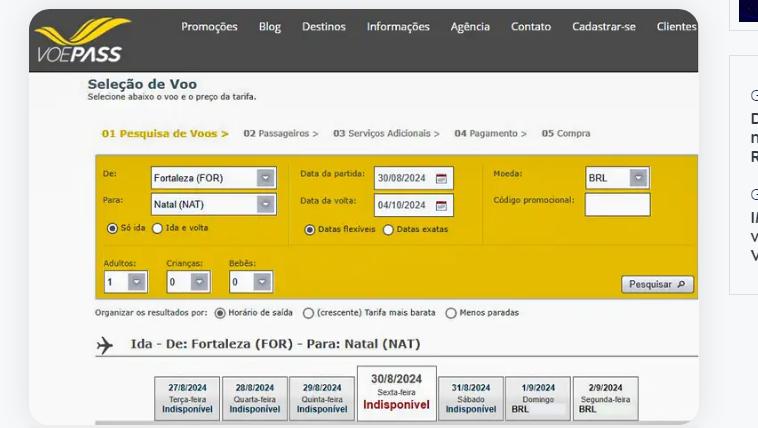Select the 'Ida e volta' round-trip option
This screenshot has width=758, height=428.
[x=157, y=228]
